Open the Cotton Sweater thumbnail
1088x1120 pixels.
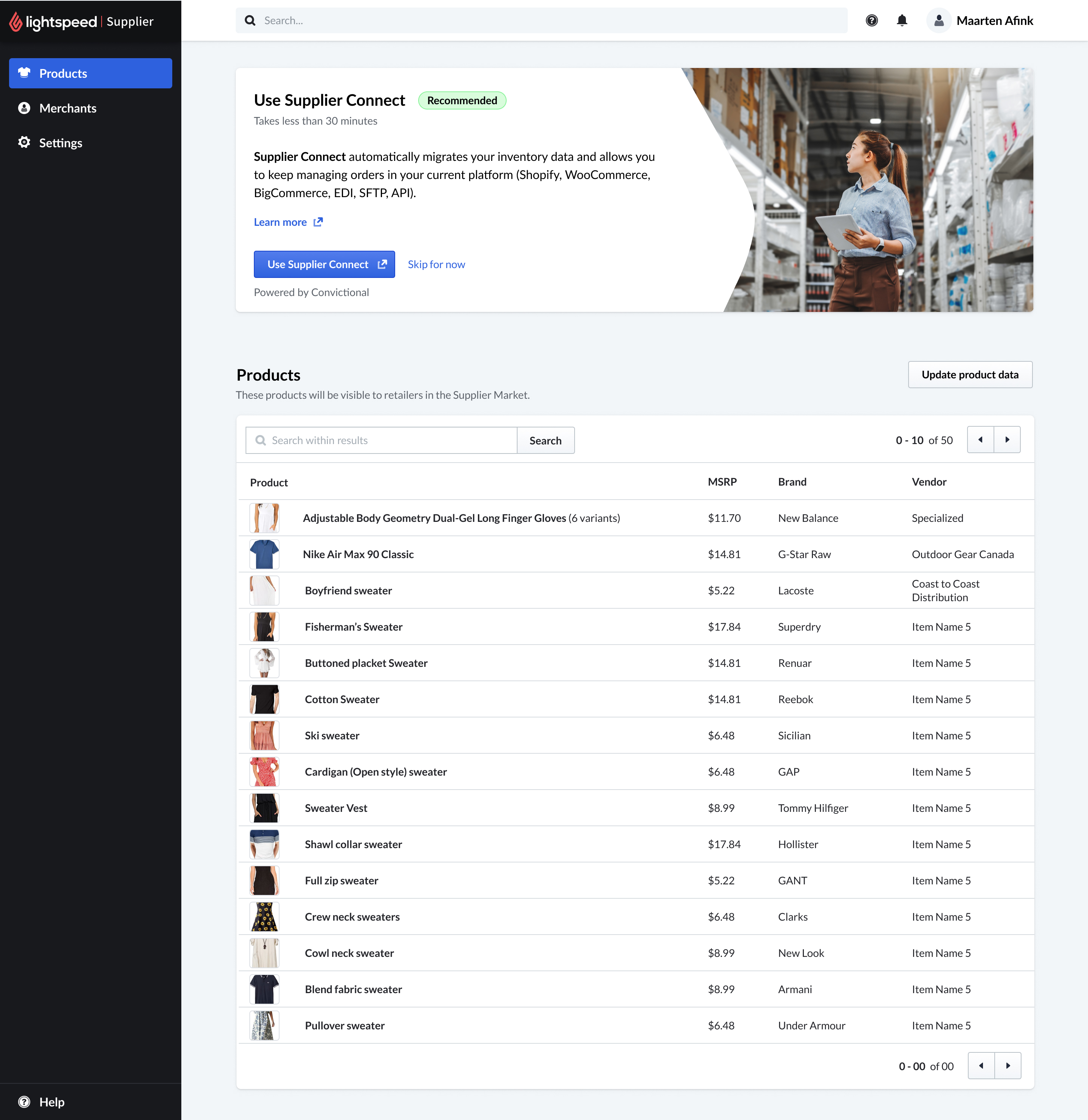coord(264,699)
